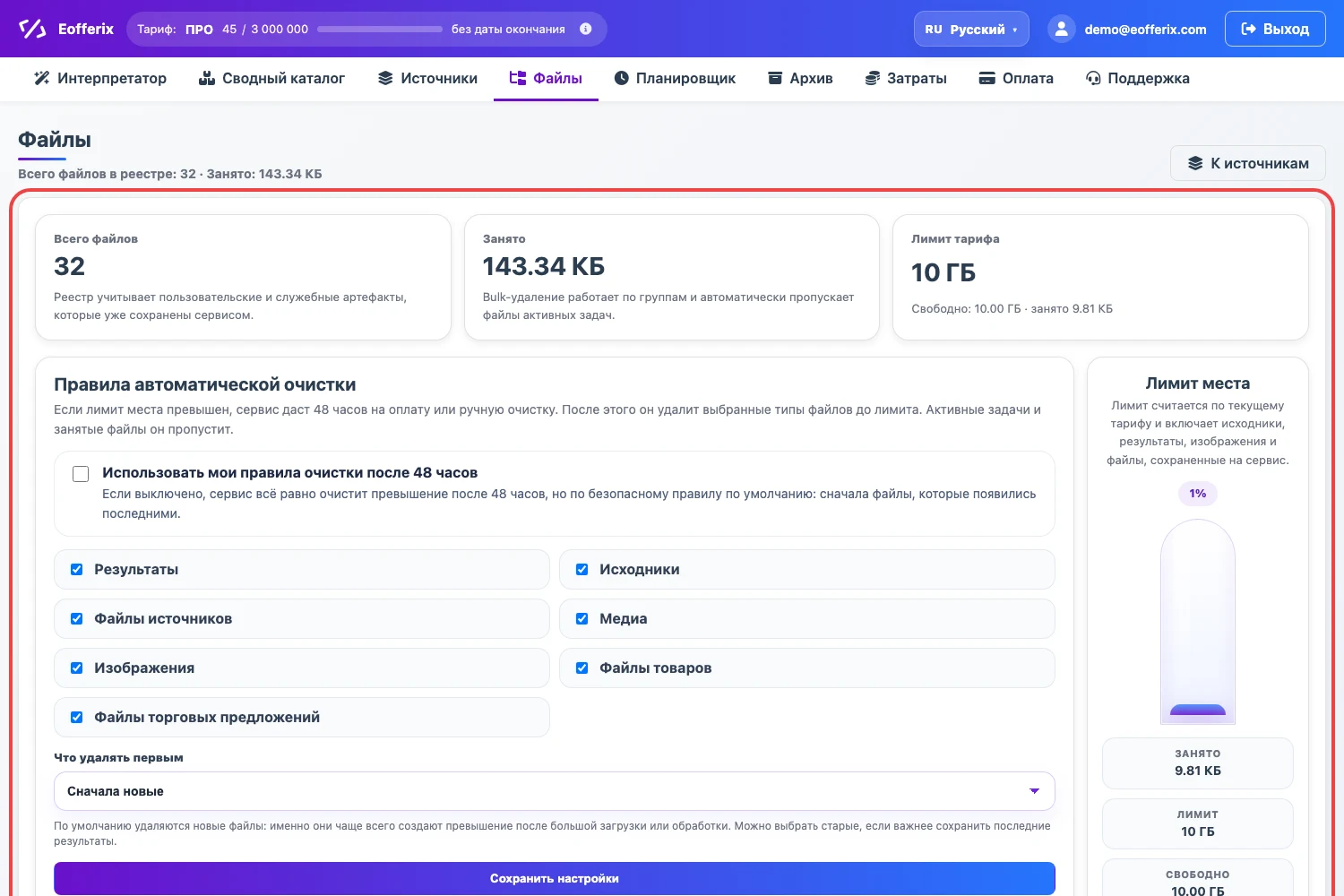Viewport: 1344px width, 896px height.
Task: Open the Оплата tab
Action: [1015, 78]
